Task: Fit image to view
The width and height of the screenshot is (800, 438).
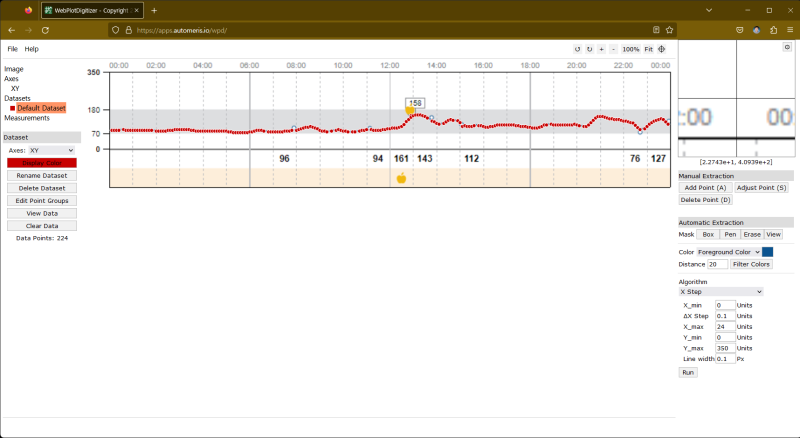Action: click(x=648, y=49)
